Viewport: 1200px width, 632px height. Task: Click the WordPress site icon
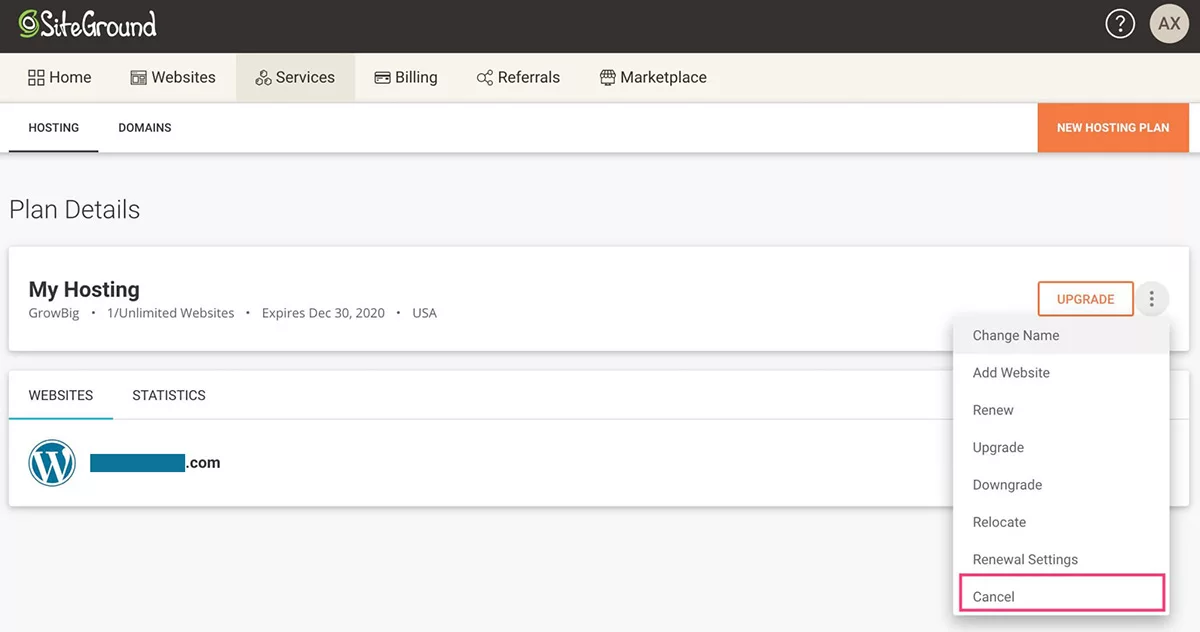(52, 463)
